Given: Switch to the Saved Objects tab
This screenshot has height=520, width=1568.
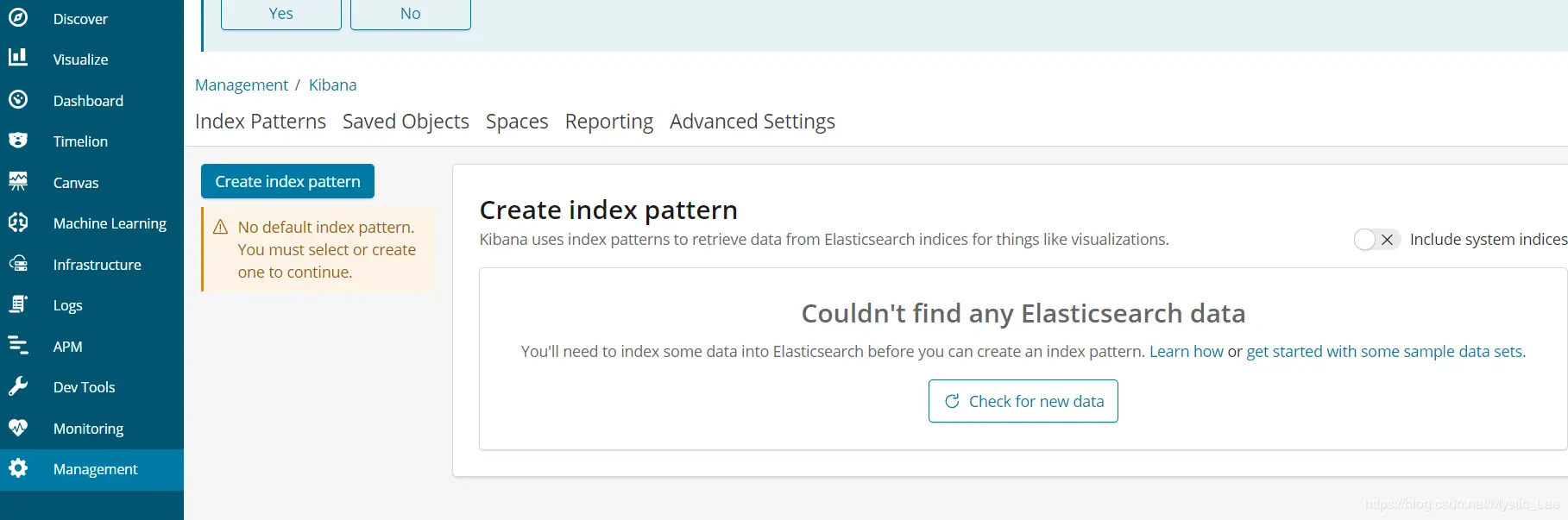Looking at the screenshot, I should click(406, 122).
